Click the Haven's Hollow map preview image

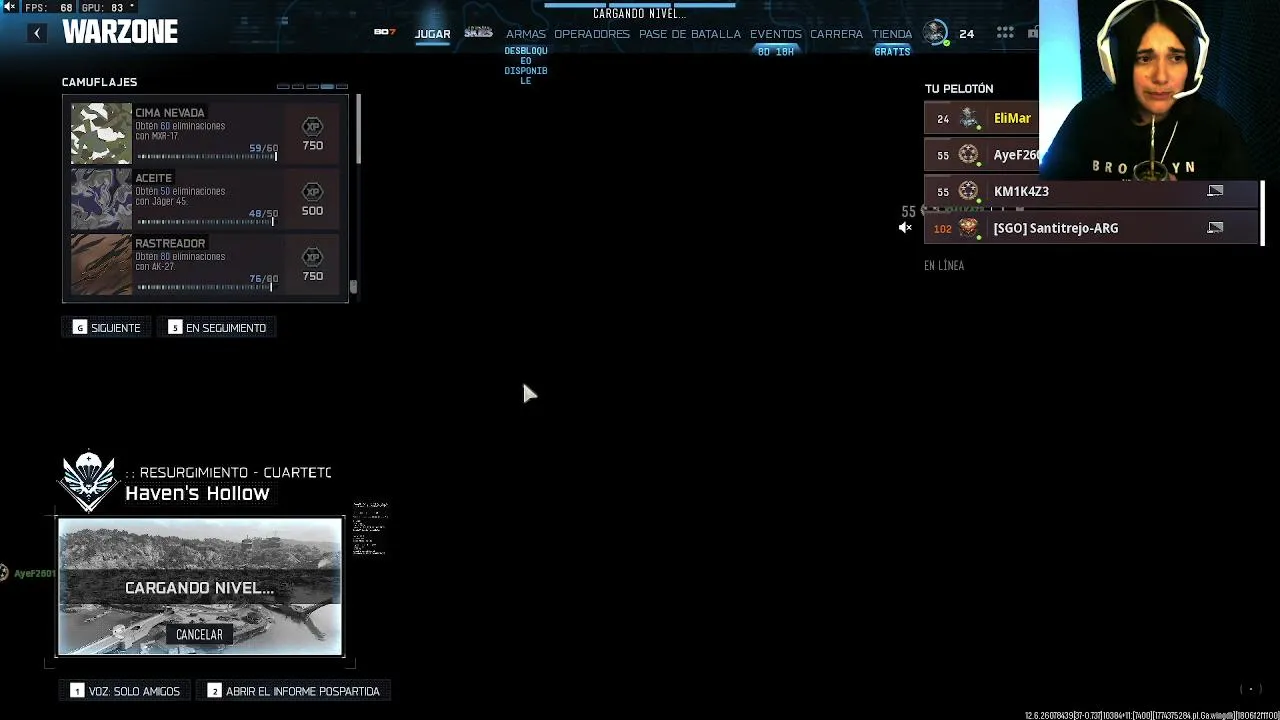200,586
